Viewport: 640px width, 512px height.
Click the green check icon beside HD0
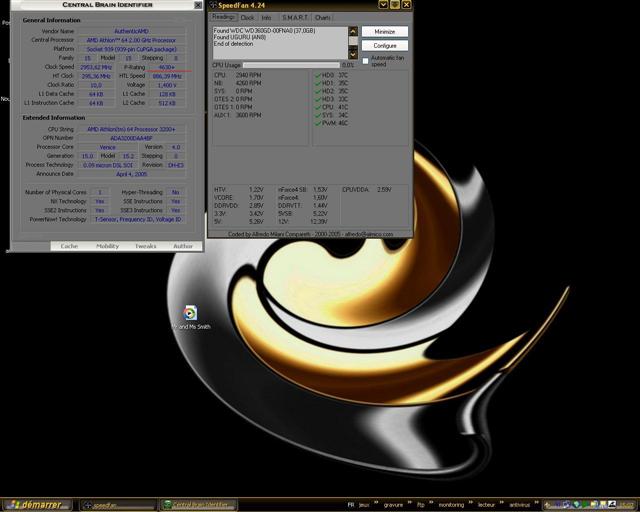pos(318,75)
